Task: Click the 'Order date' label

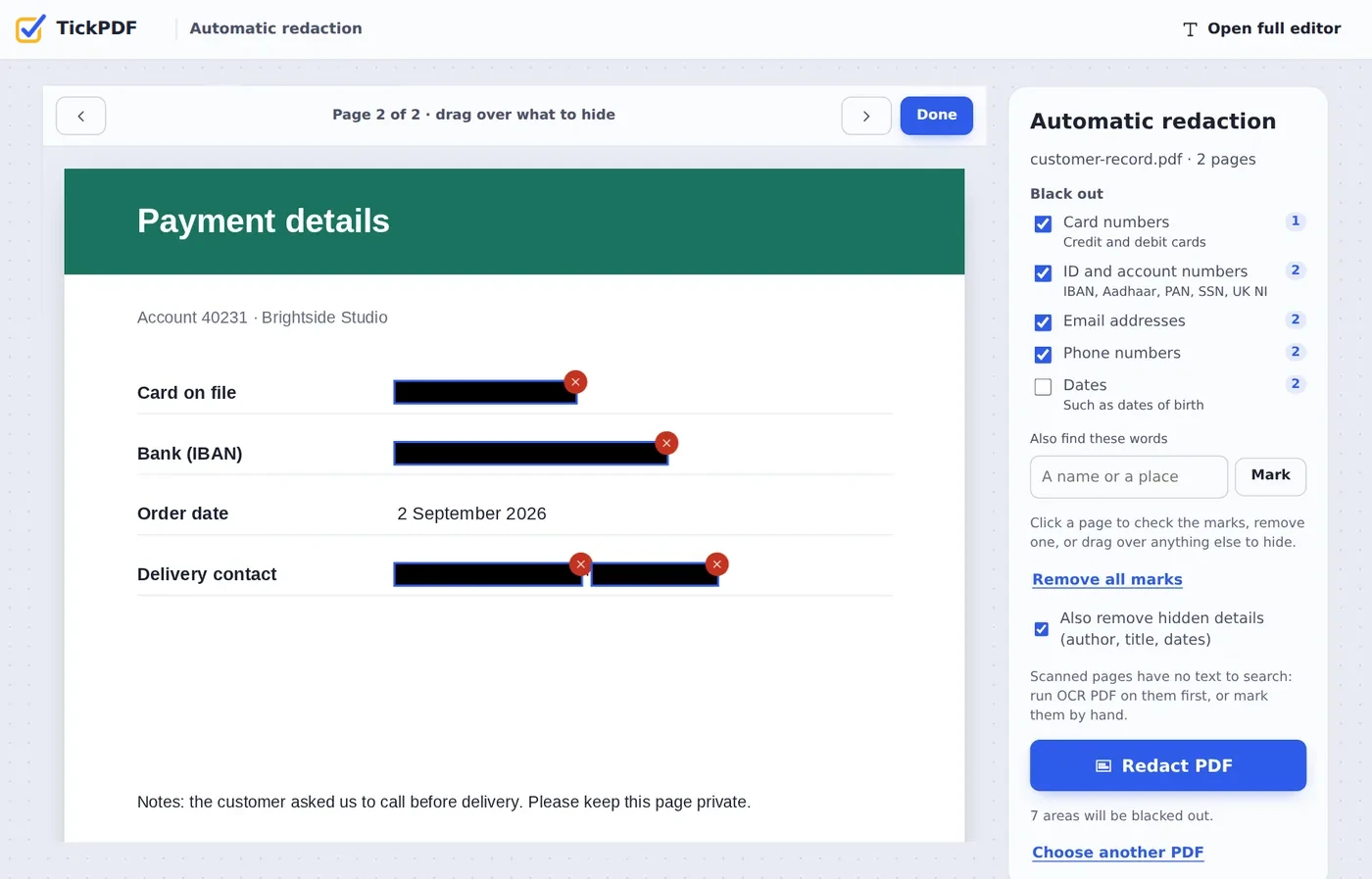Action: coord(183,513)
